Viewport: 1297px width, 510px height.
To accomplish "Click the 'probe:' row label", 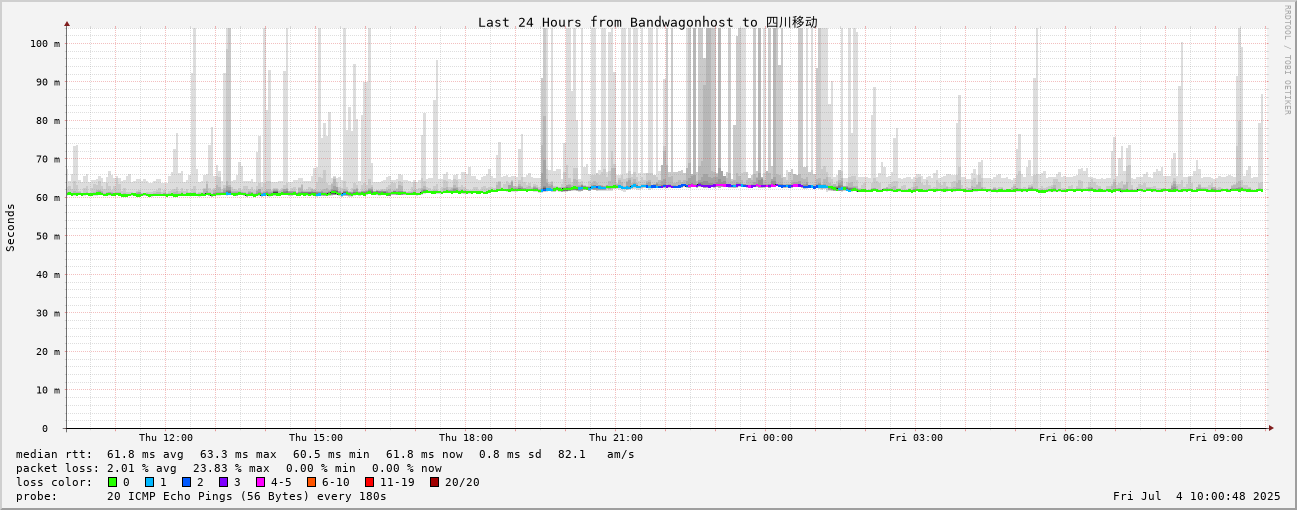I will (x=37, y=496).
